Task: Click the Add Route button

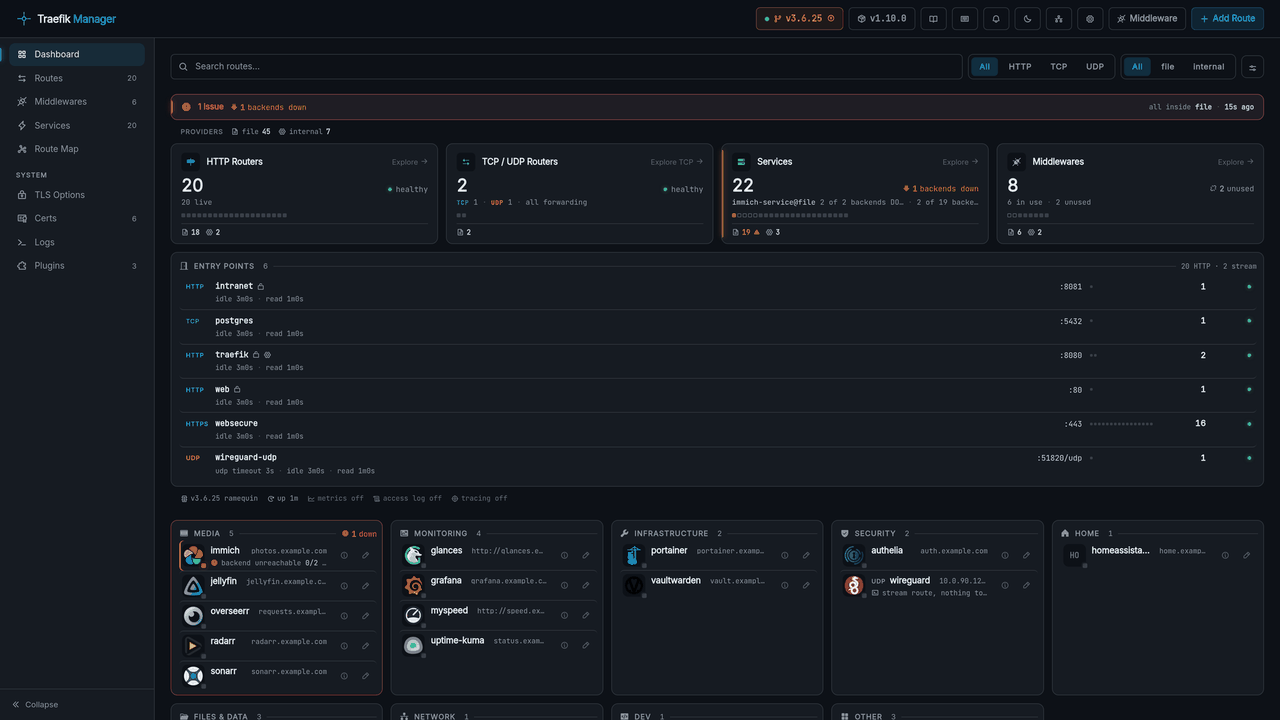Action: (x=1227, y=18)
